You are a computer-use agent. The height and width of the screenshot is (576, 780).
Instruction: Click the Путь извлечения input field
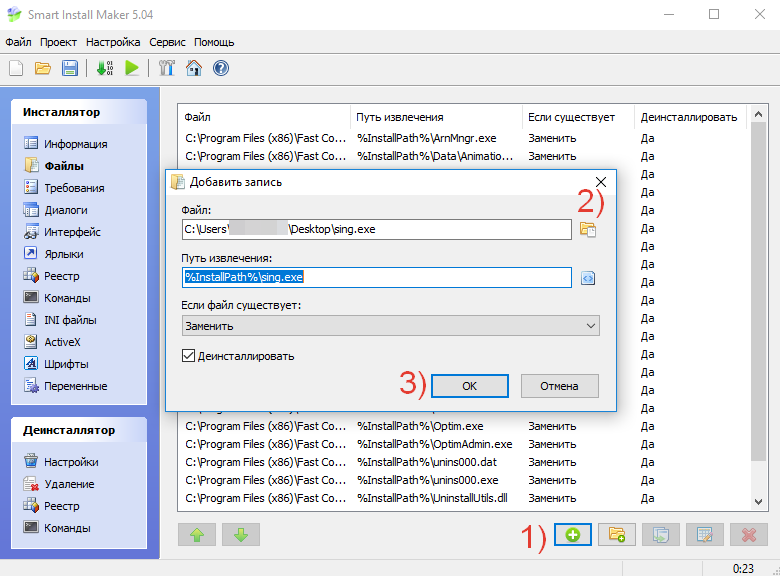[x=377, y=277]
